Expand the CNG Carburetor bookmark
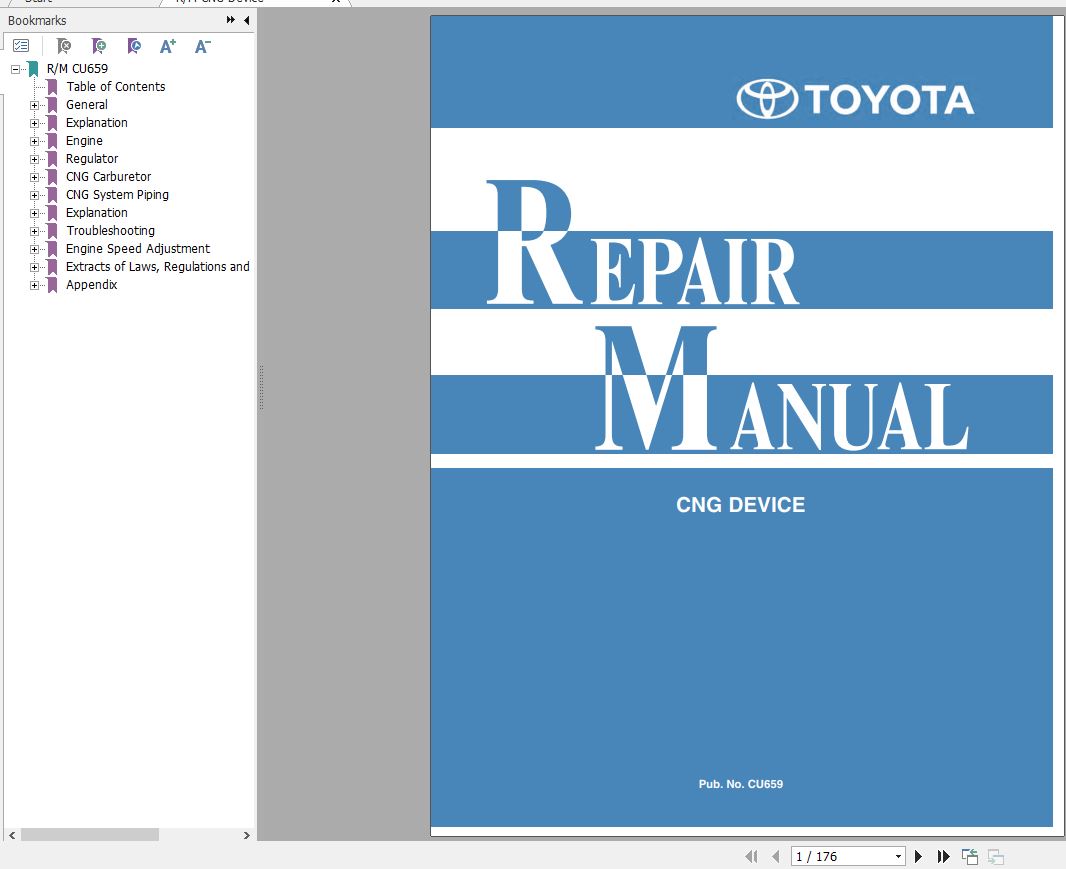Screen dimensions: 1066x869 pyautogui.click(x=34, y=177)
